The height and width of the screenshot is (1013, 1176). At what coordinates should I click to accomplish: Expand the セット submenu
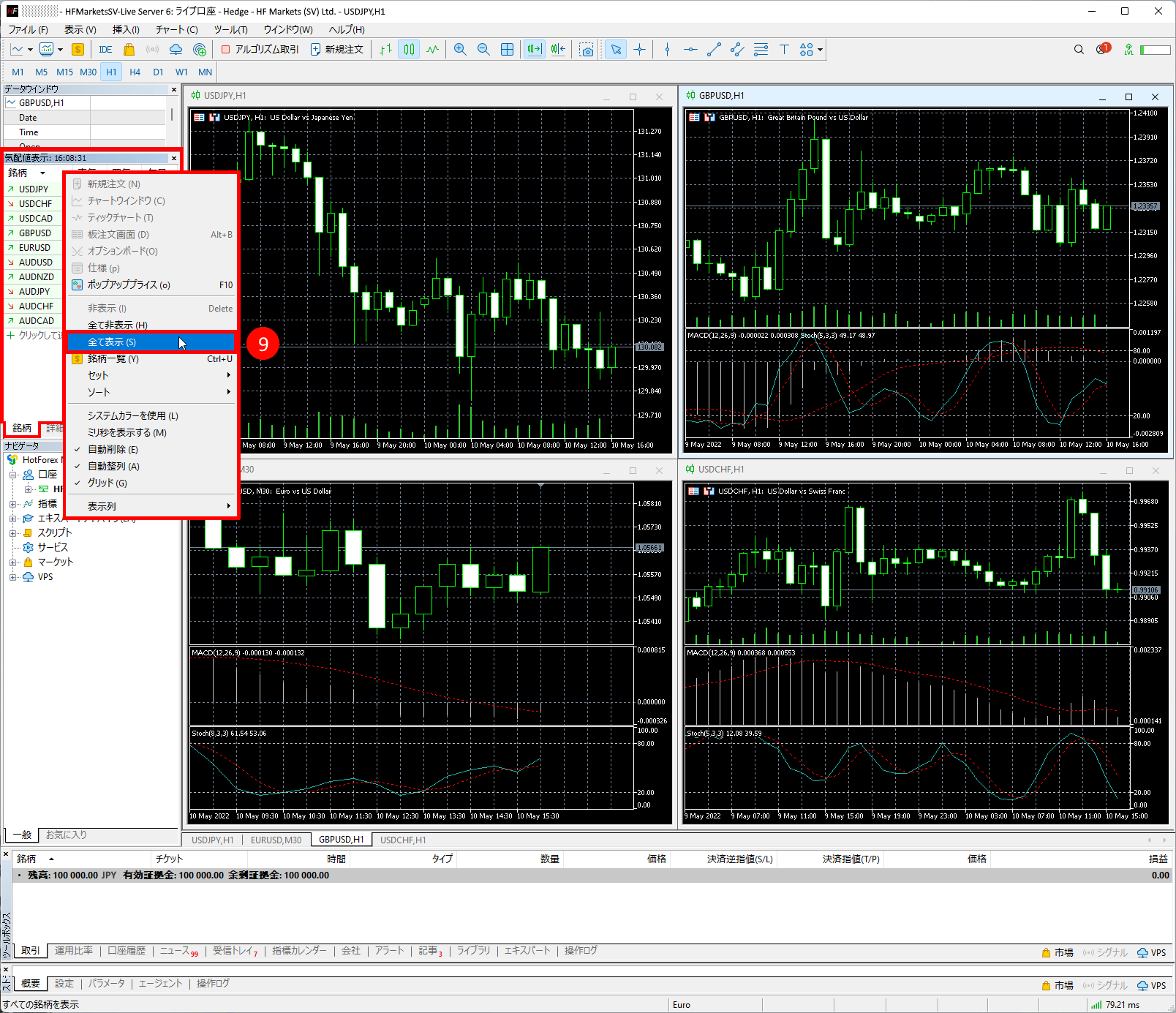click(98, 375)
